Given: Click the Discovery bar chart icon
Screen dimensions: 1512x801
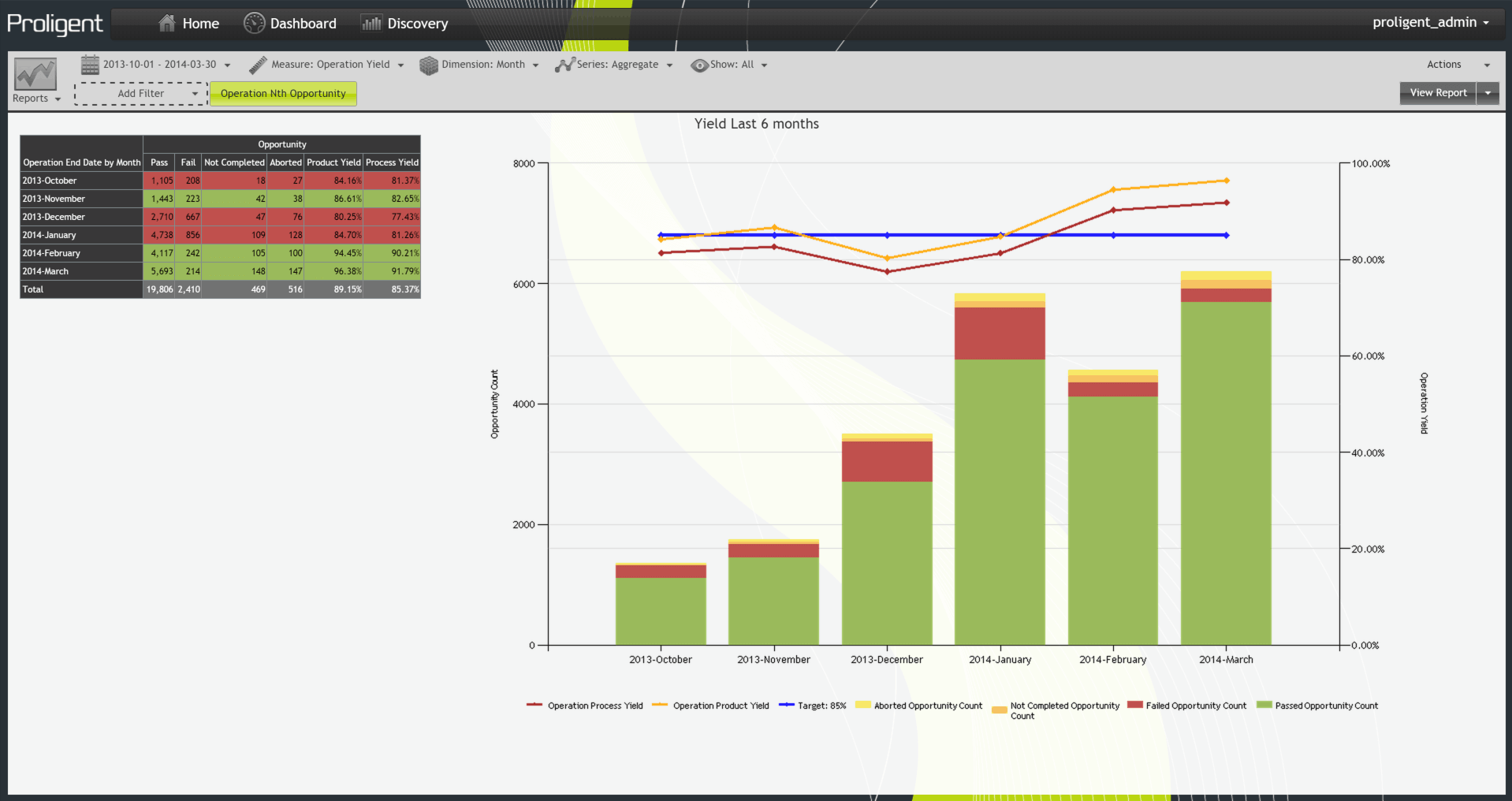Looking at the screenshot, I should [371, 24].
